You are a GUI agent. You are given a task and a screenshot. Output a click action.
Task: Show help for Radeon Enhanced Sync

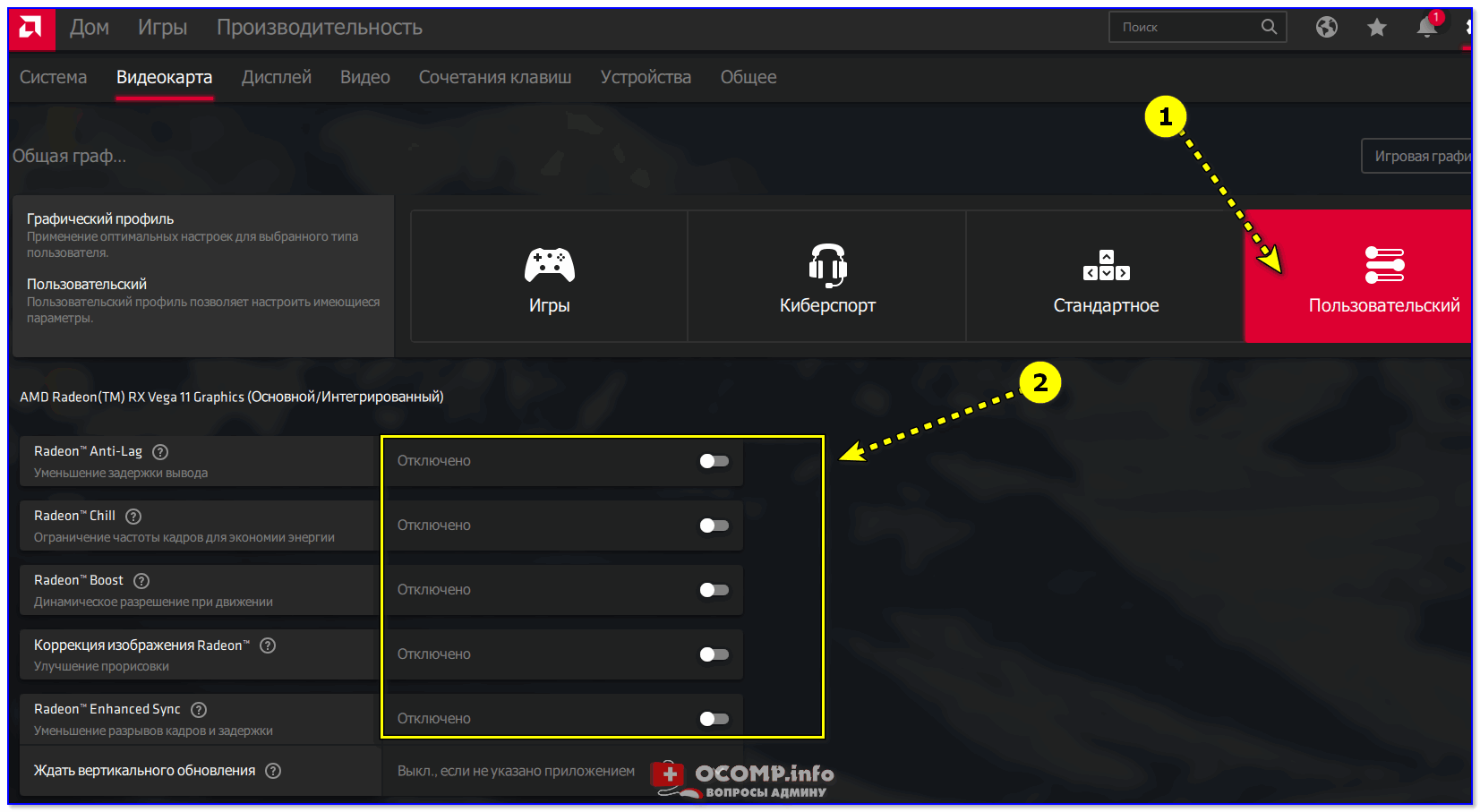(199, 710)
